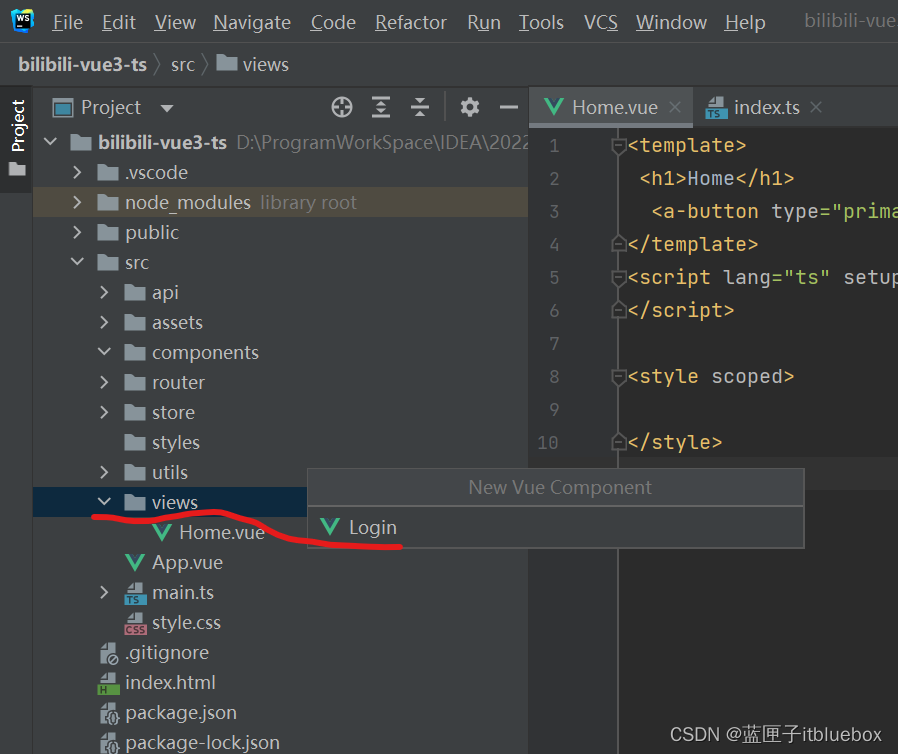This screenshot has width=898, height=754.
Task: Hide the Project tool window with minus icon
Action: tap(509, 107)
